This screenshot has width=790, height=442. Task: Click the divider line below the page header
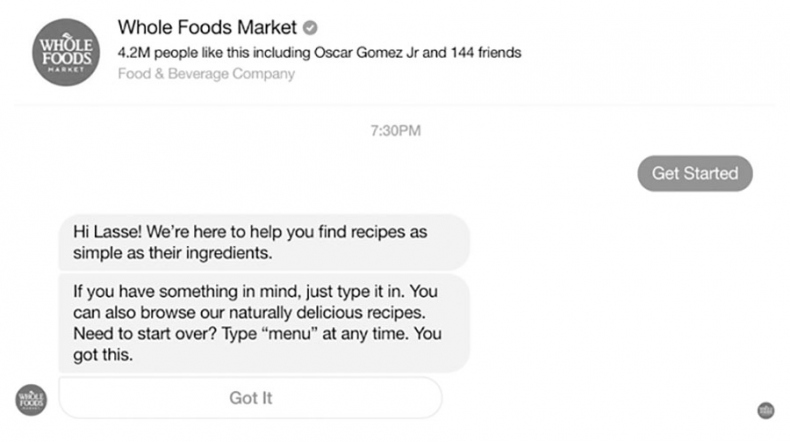pyautogui.click(x=395, y=104)
